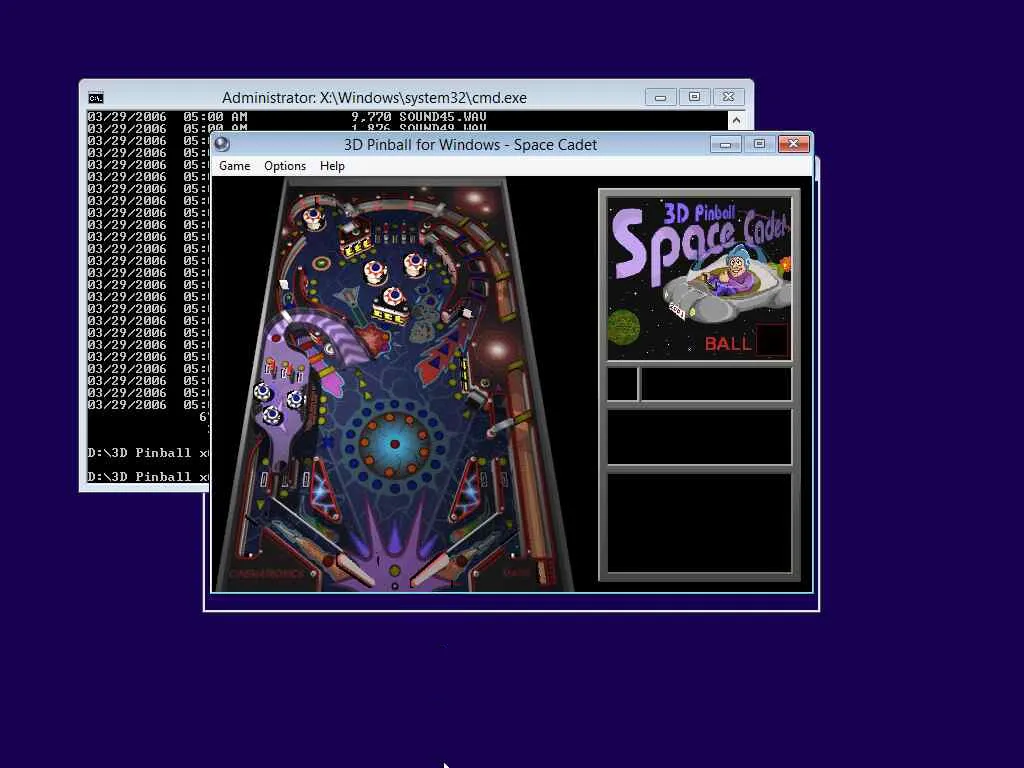Click the 'D:\3D Pinball' prompt line at the bottom of cmd

coord(148,477)
